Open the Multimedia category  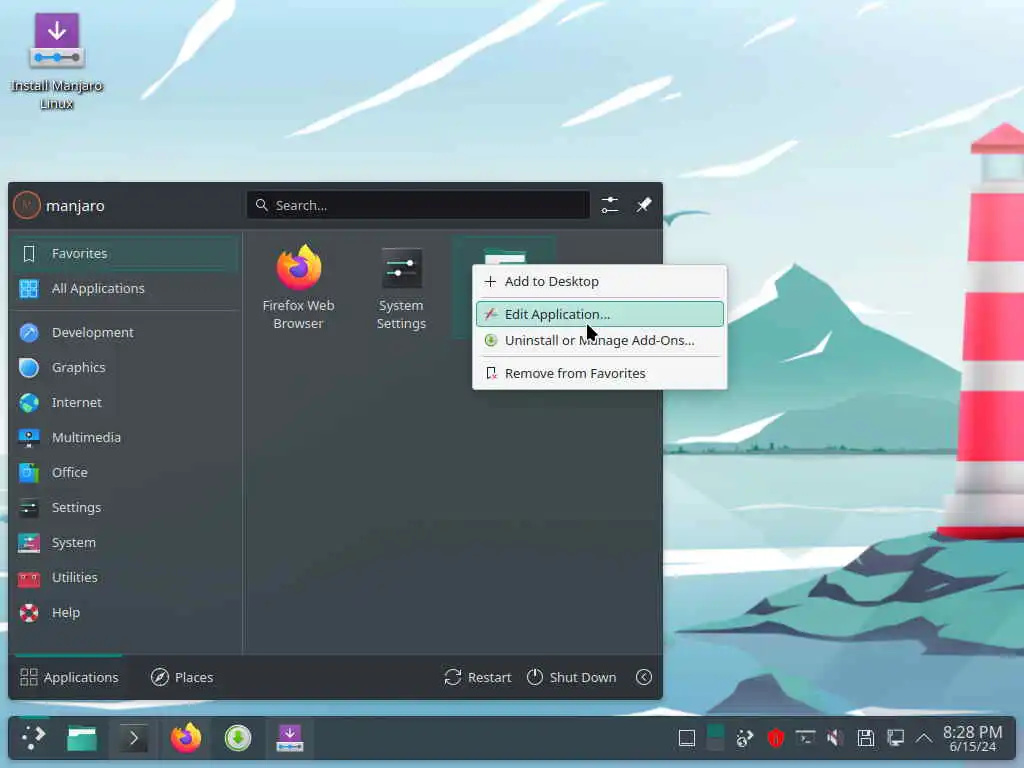point(125,438)
